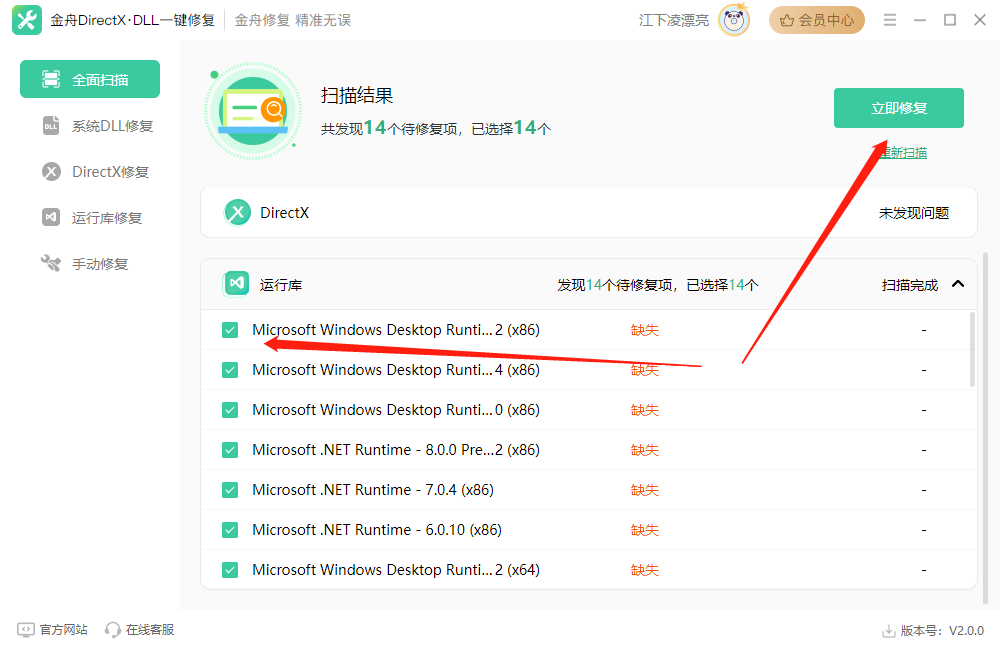Click the 扫描完成 chevron arrow
The width and height of the screenshot is (1000, 650).
click(957, 284)
